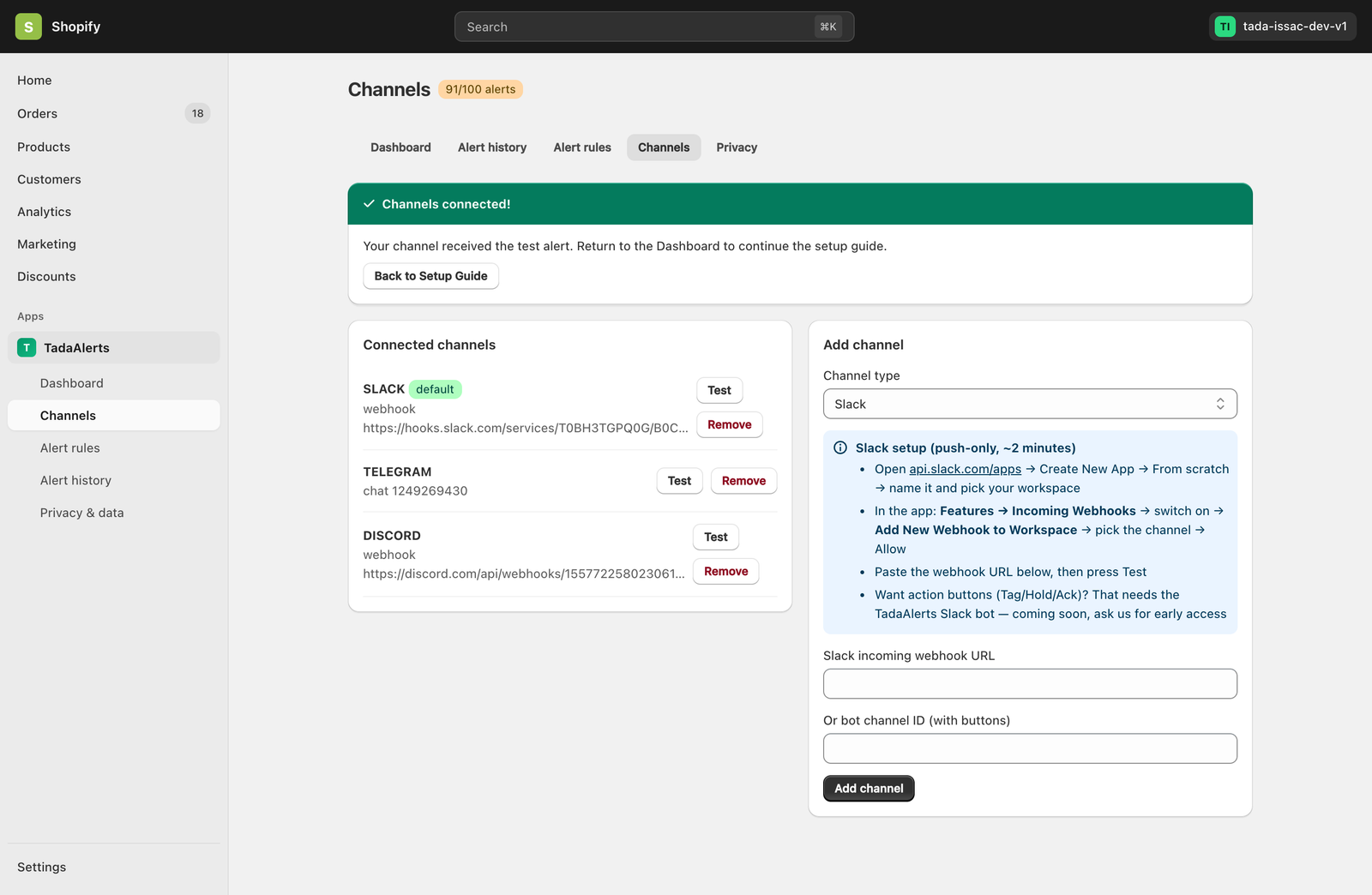Remove the Discord channel
Screen dimensions: 1372x895
(726, 571)
